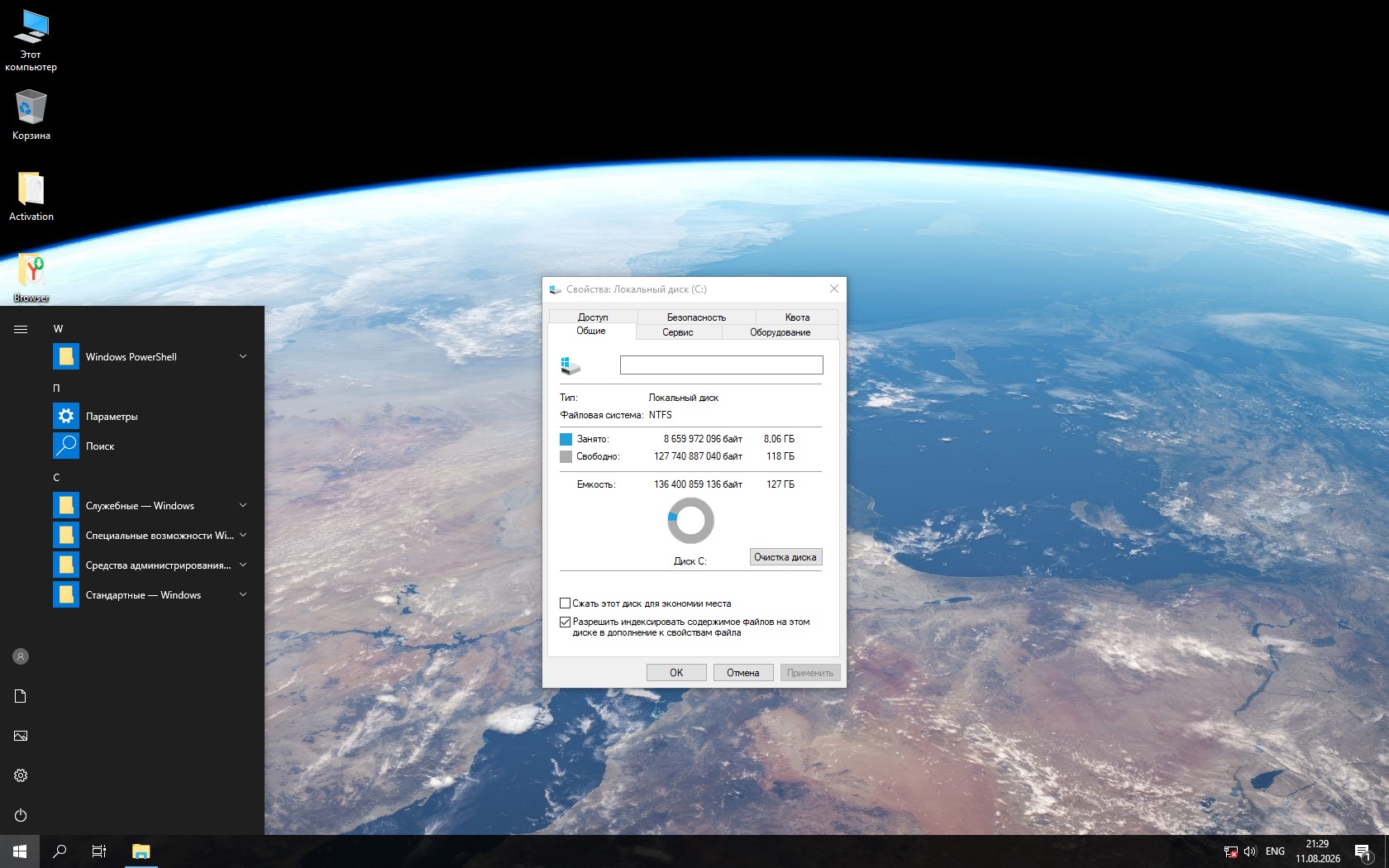Image resolution: width=1389 pixels, height=868 pixels.
Task: Expand the Windows PowerShell group chevron
Action: pyautogui.click(x=243, y=357)
